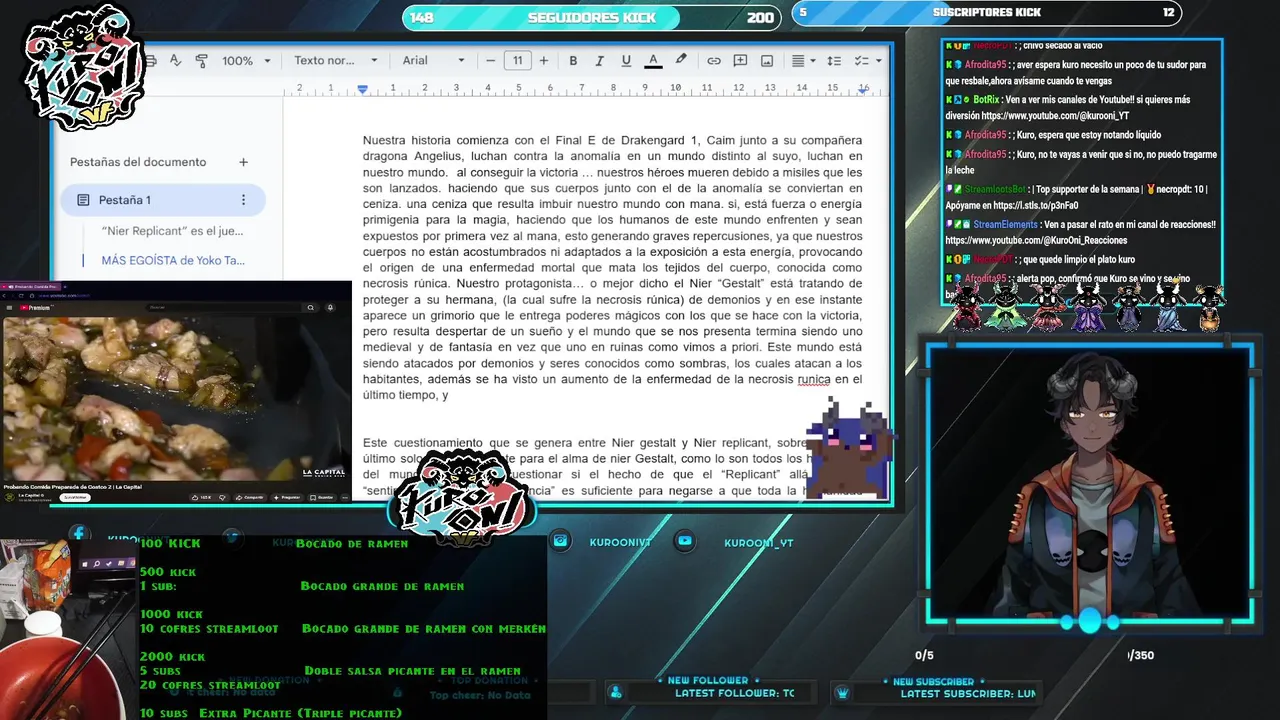The image size is (1280, 720).
Task: Add a new document tab with plus icon
Action: [243, 162]
